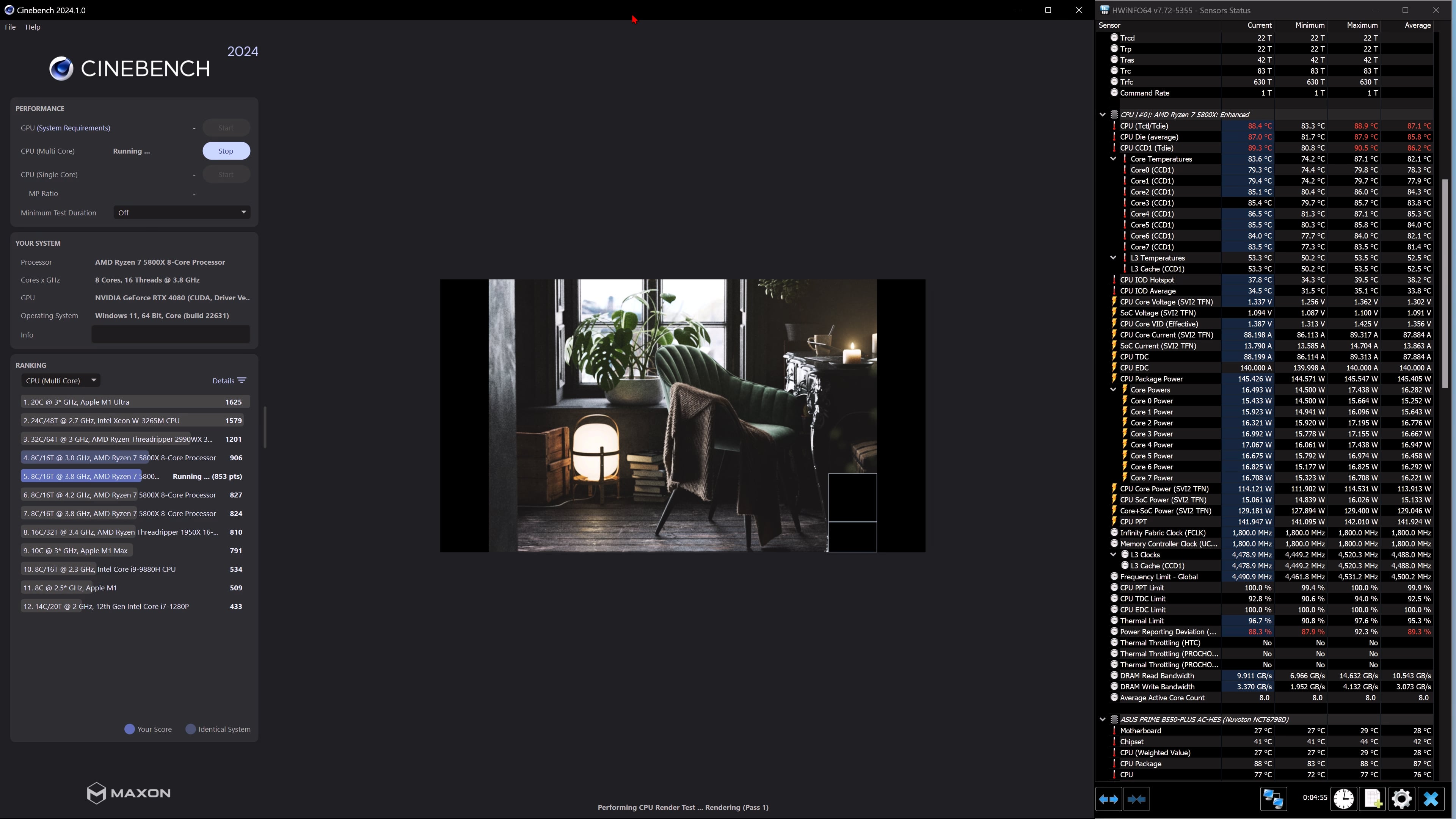Click the chip icon beside CPU [#0] AMD Ryzen header

(x=1114, y=115)
